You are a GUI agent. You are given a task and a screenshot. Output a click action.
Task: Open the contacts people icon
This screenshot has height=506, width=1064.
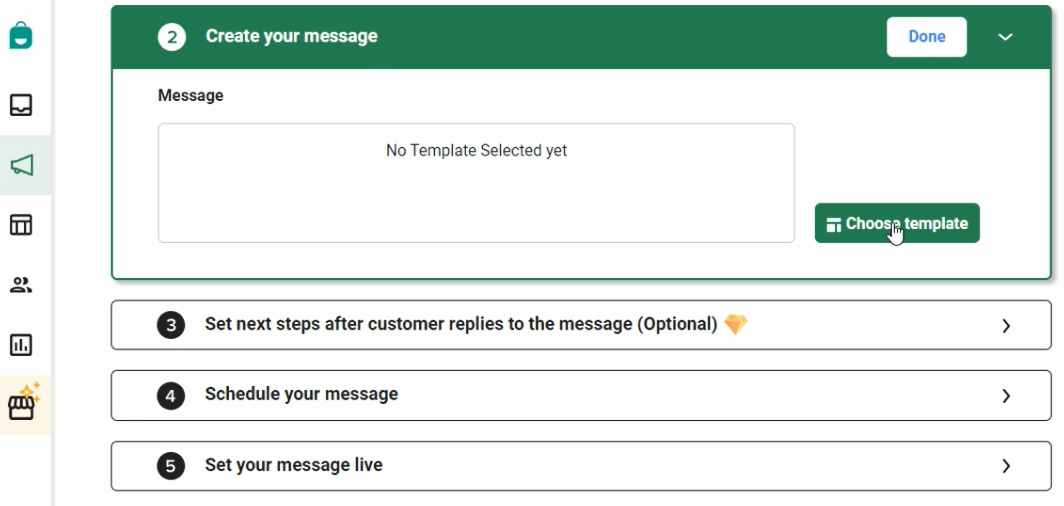(21, 285)
